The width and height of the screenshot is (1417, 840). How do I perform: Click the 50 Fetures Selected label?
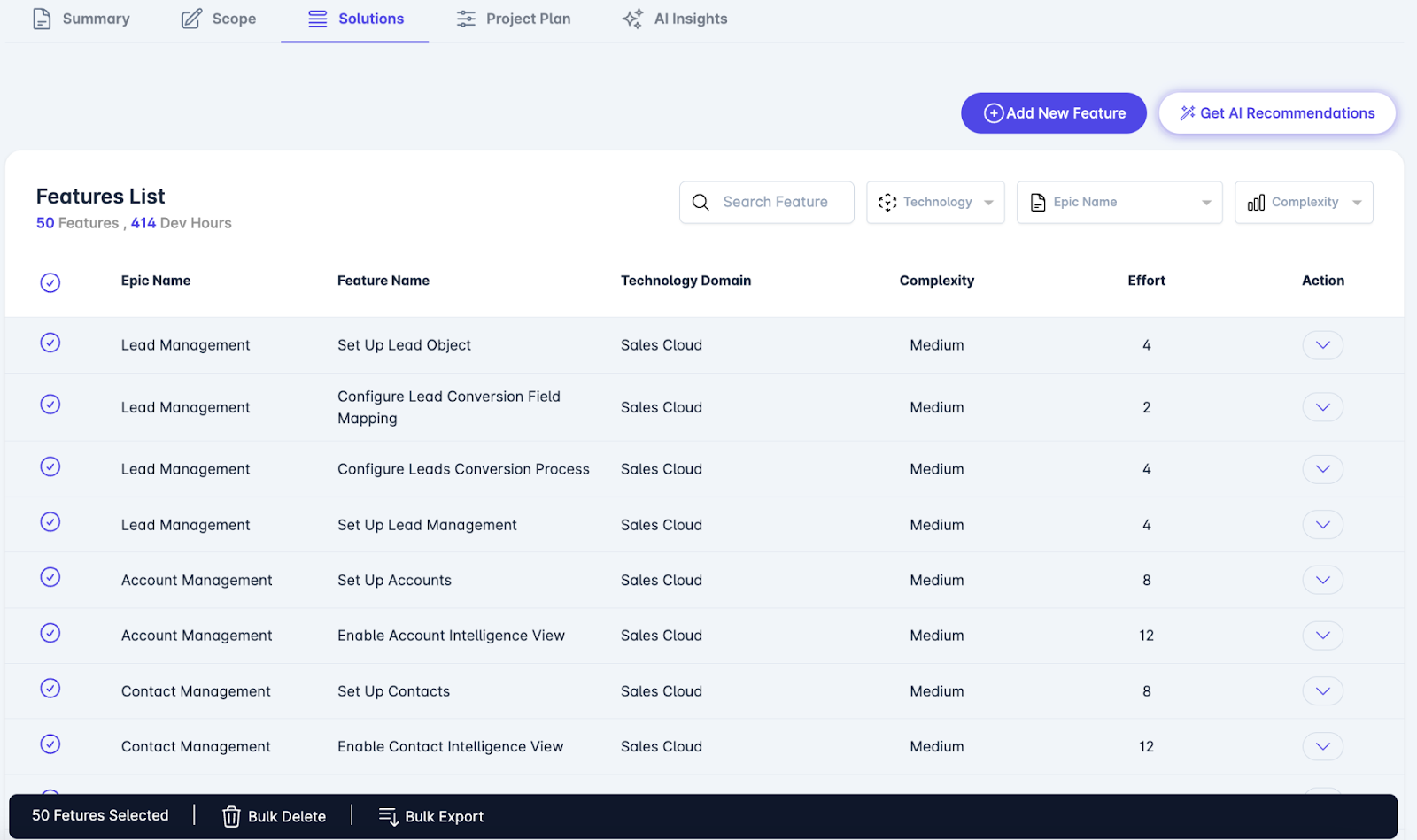100,815
